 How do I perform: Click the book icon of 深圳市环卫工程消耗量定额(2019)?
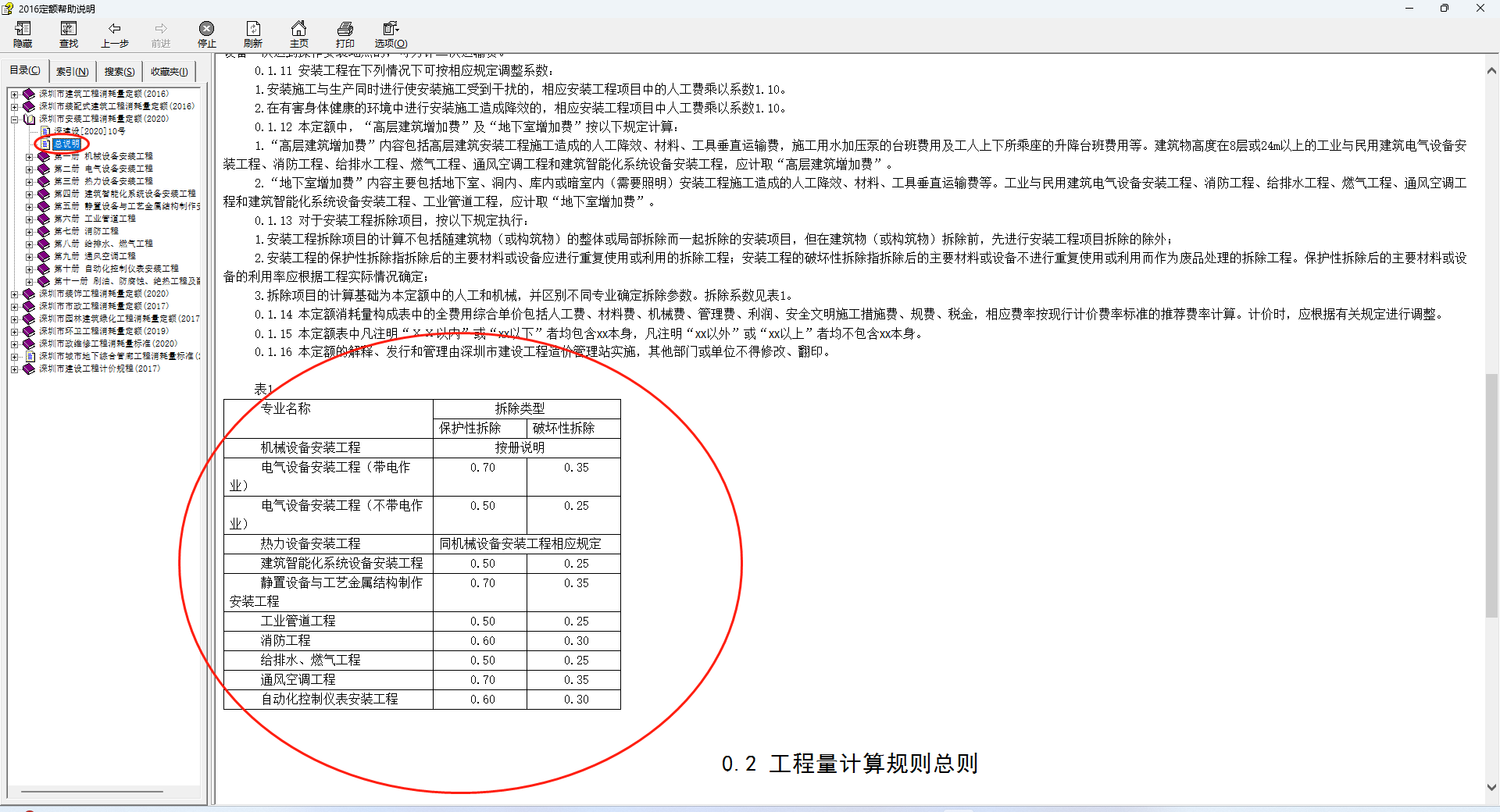pos(29,331)
